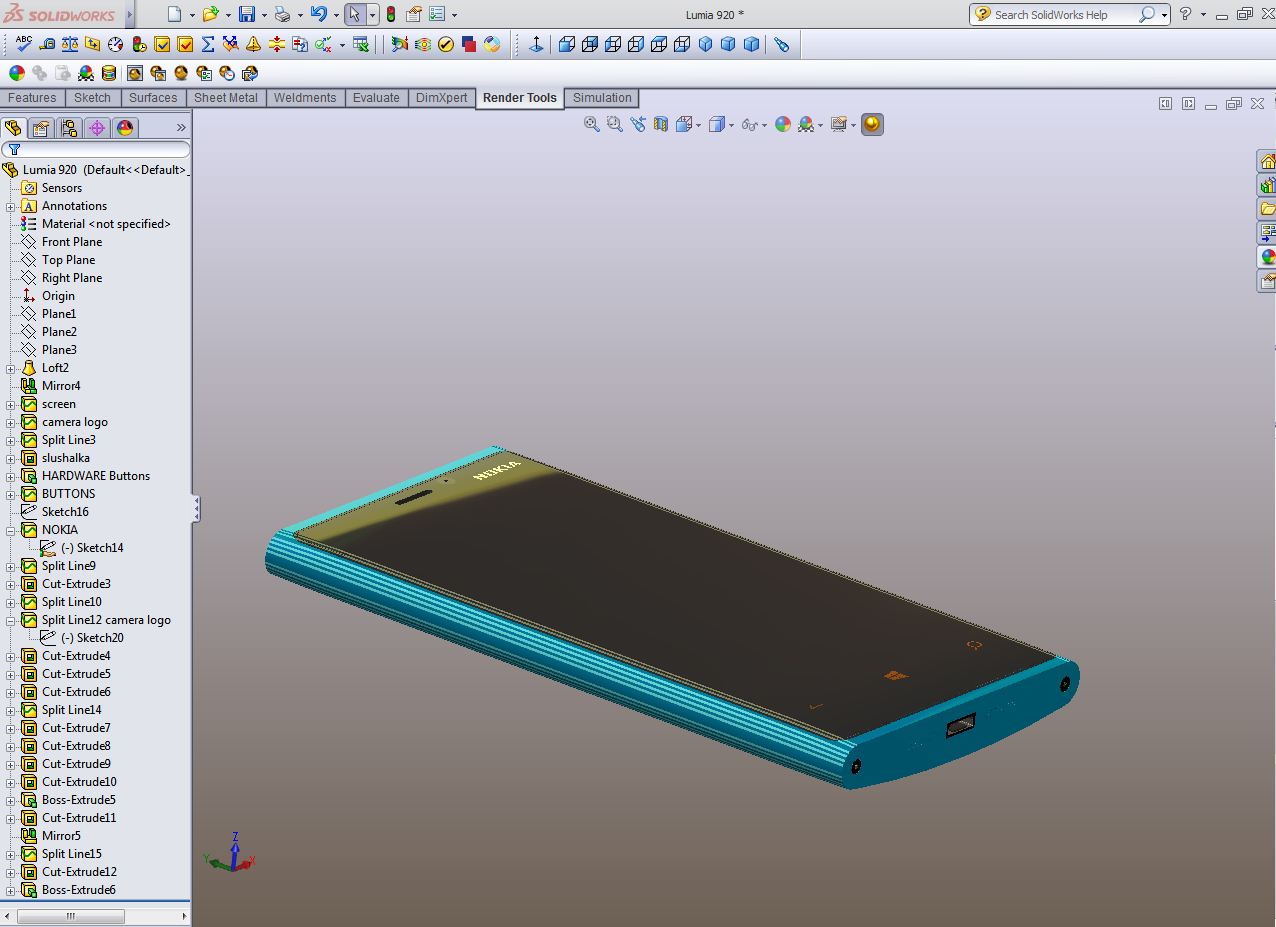Open SolidWorks Resources home icon in task pane

click(1267, 162)
